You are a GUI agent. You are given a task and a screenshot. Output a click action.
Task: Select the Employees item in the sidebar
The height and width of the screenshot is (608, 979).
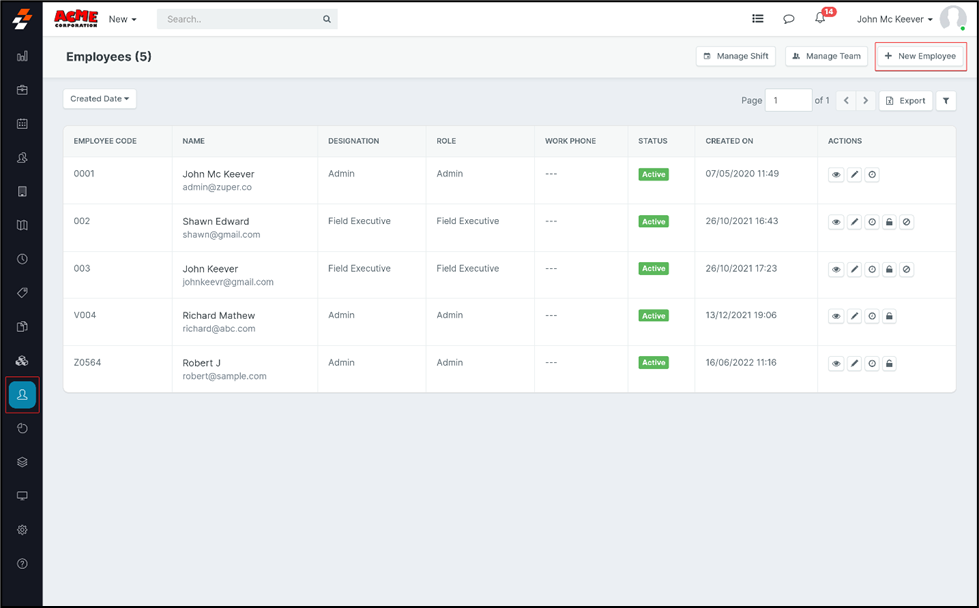click(x=22, y=395)
